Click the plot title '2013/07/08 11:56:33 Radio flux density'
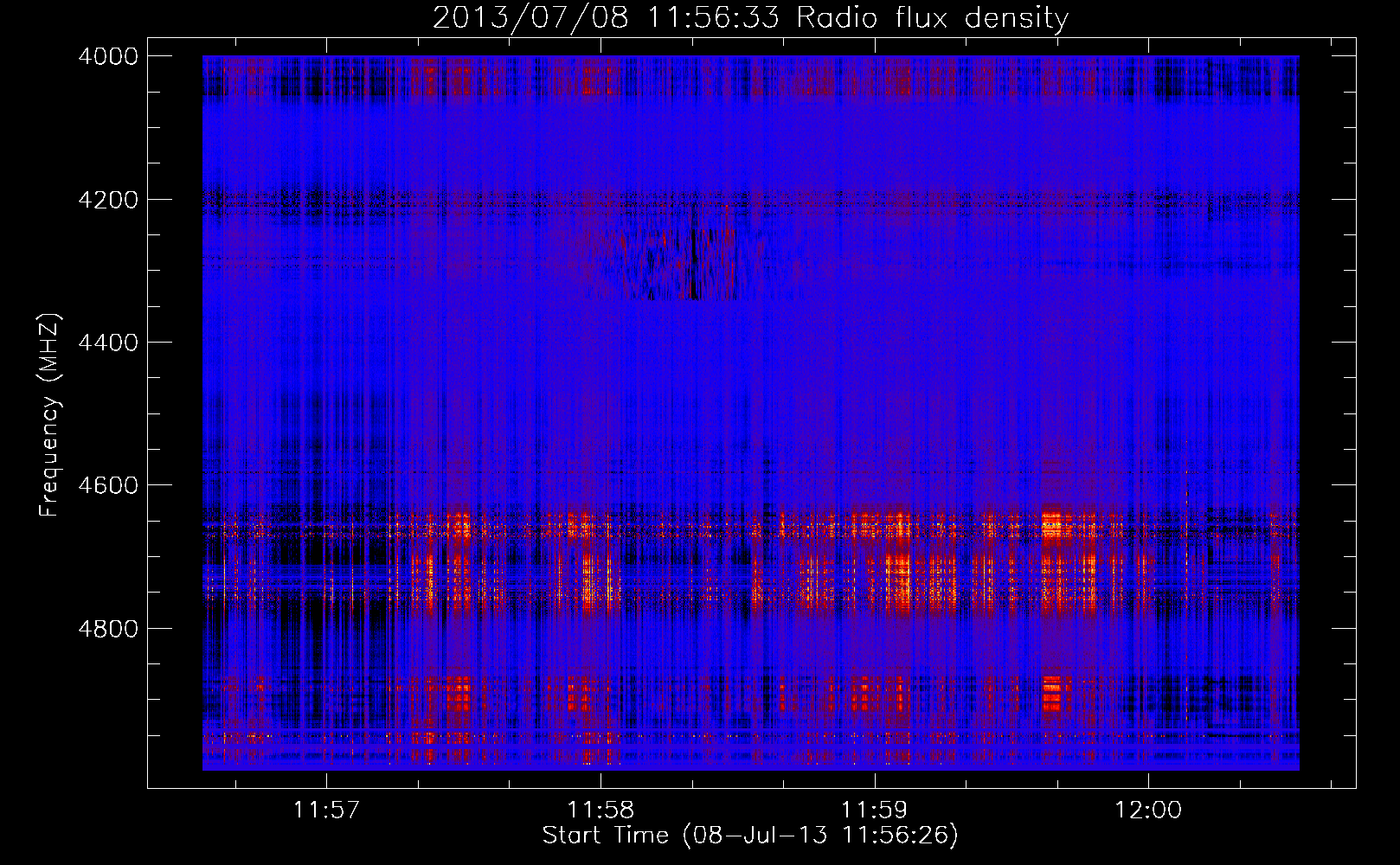The height and width of the screenshot is (865, 1400). [x=750, y=18]
